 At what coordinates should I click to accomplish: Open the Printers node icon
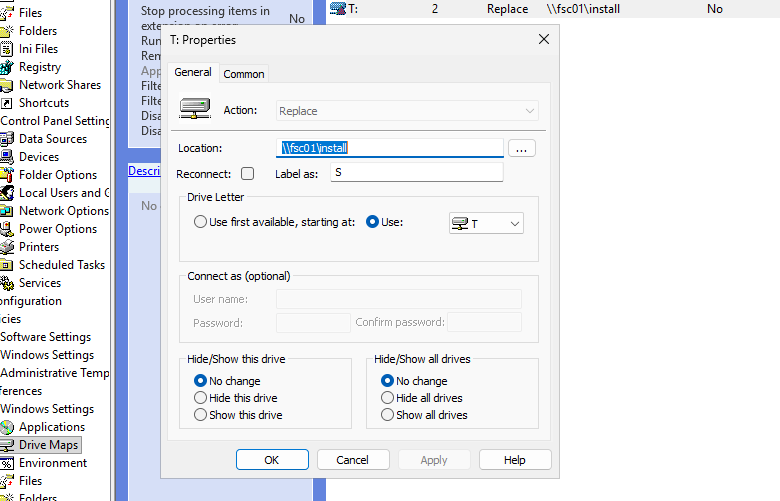(x=7, y=247)
